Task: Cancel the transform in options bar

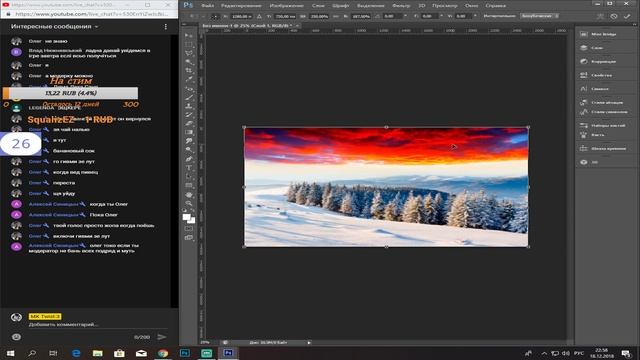Action: 614,16
